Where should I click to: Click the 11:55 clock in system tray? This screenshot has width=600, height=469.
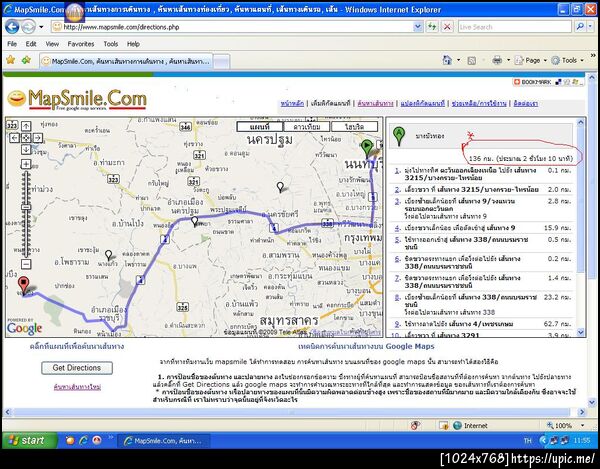(582, 441)
